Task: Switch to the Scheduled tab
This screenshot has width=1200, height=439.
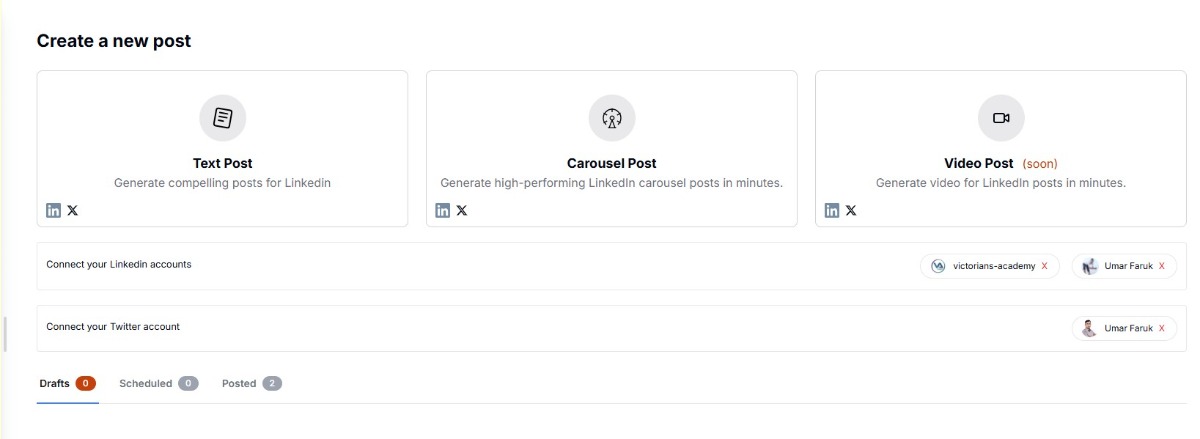Action: [x=146, y=383]
